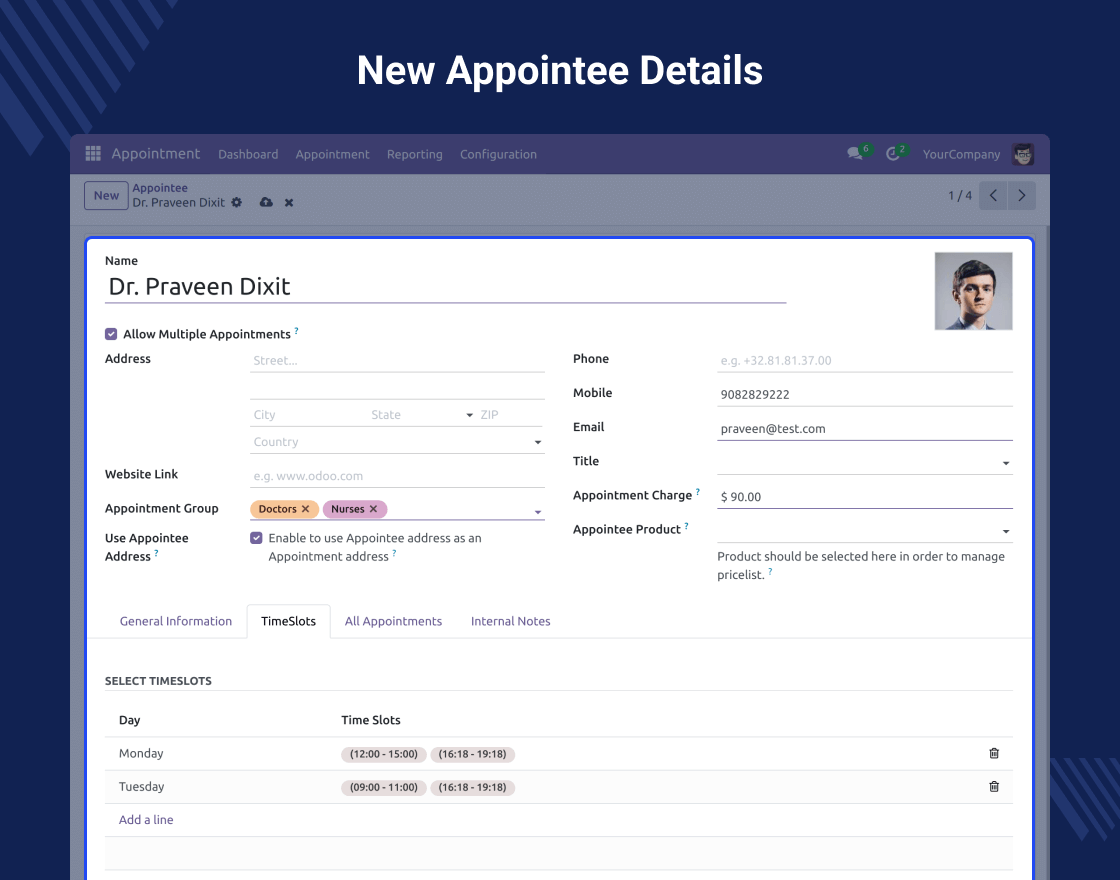Go to the next appointee record
Image resolution: width=1120 pixels, height=880 pixels.
pos(1021,196)
